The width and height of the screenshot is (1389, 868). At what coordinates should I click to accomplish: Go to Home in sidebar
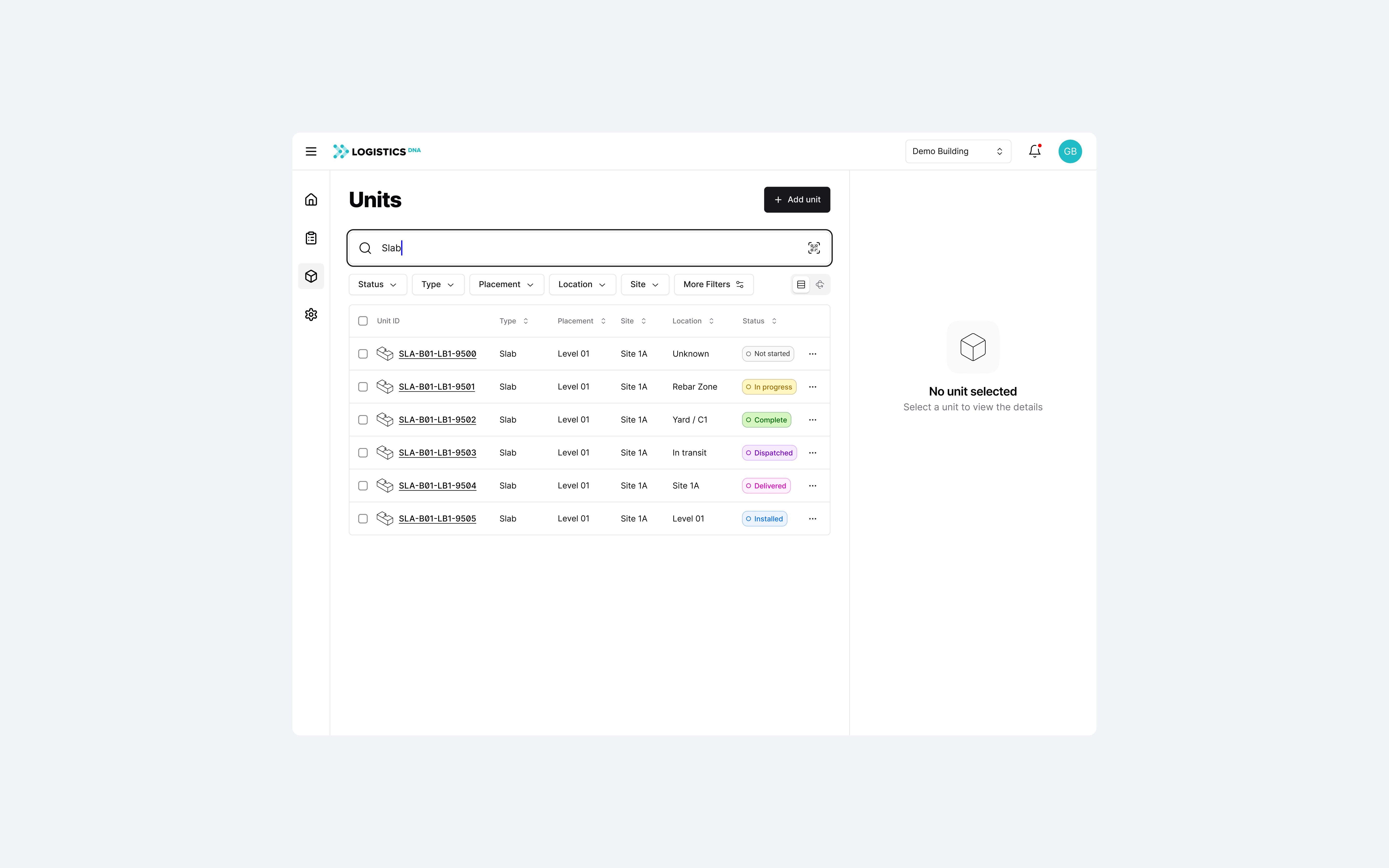(311, 200)
